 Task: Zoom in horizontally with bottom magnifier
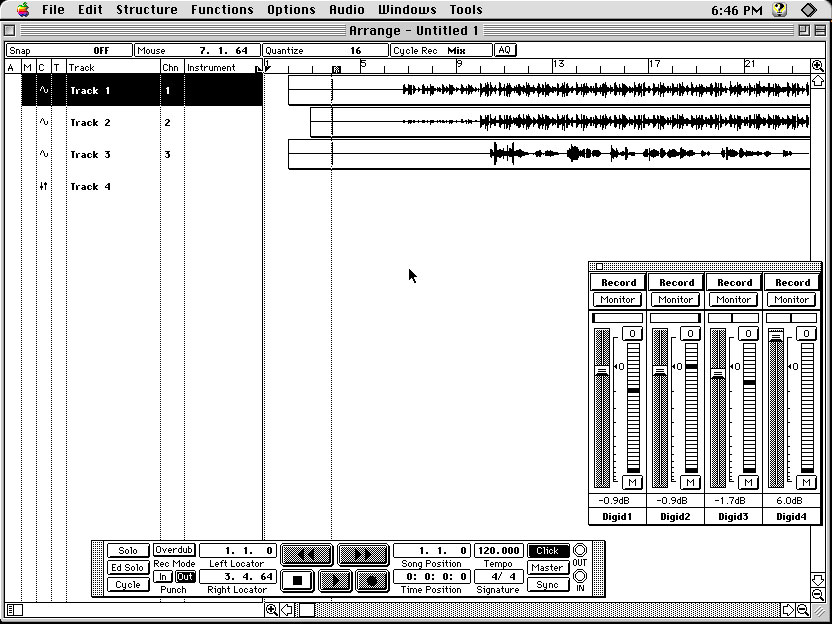pos(272,610)
